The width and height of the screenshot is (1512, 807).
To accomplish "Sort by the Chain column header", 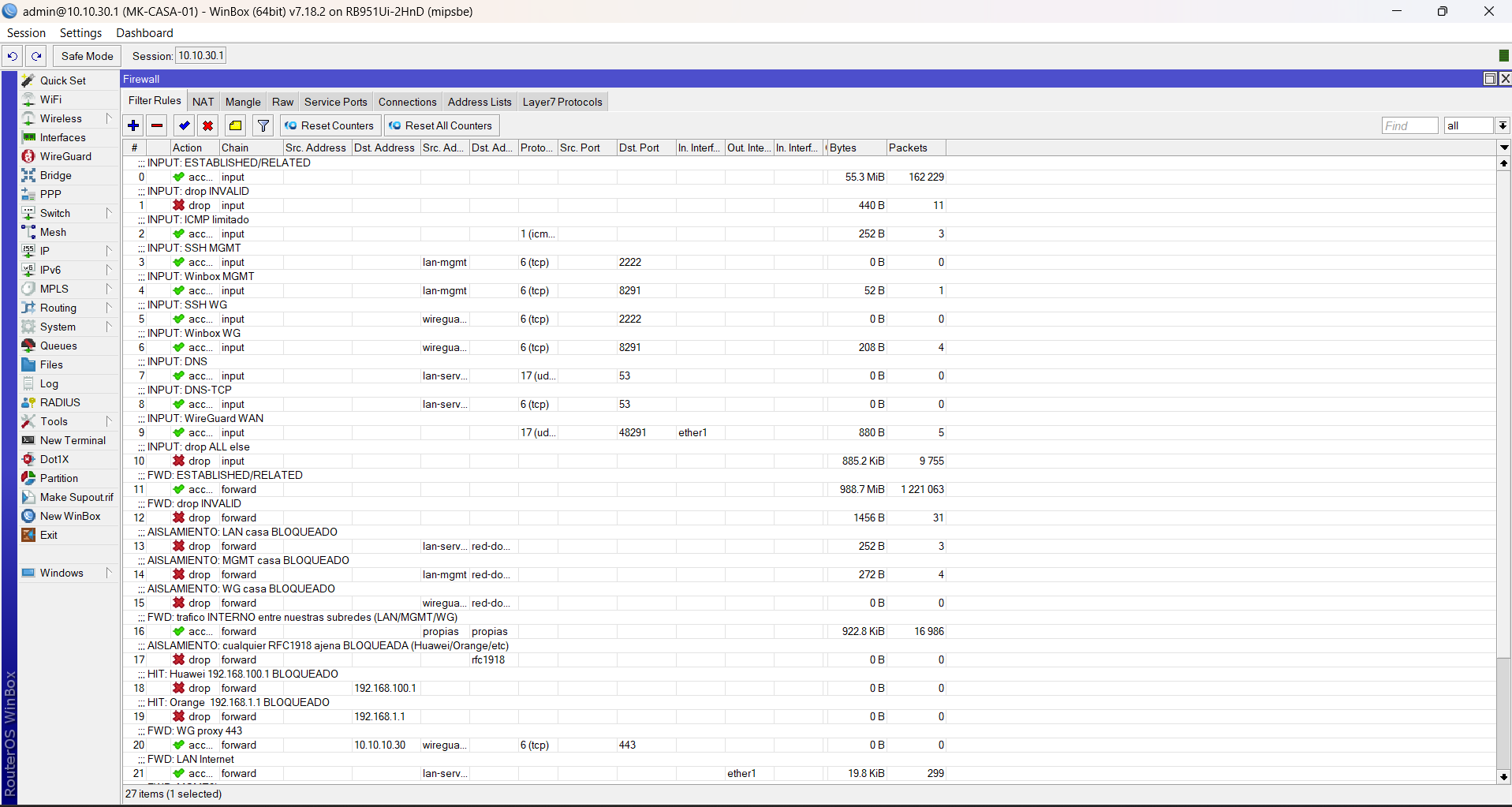I will pyautogui.click(x=251, y=148).
